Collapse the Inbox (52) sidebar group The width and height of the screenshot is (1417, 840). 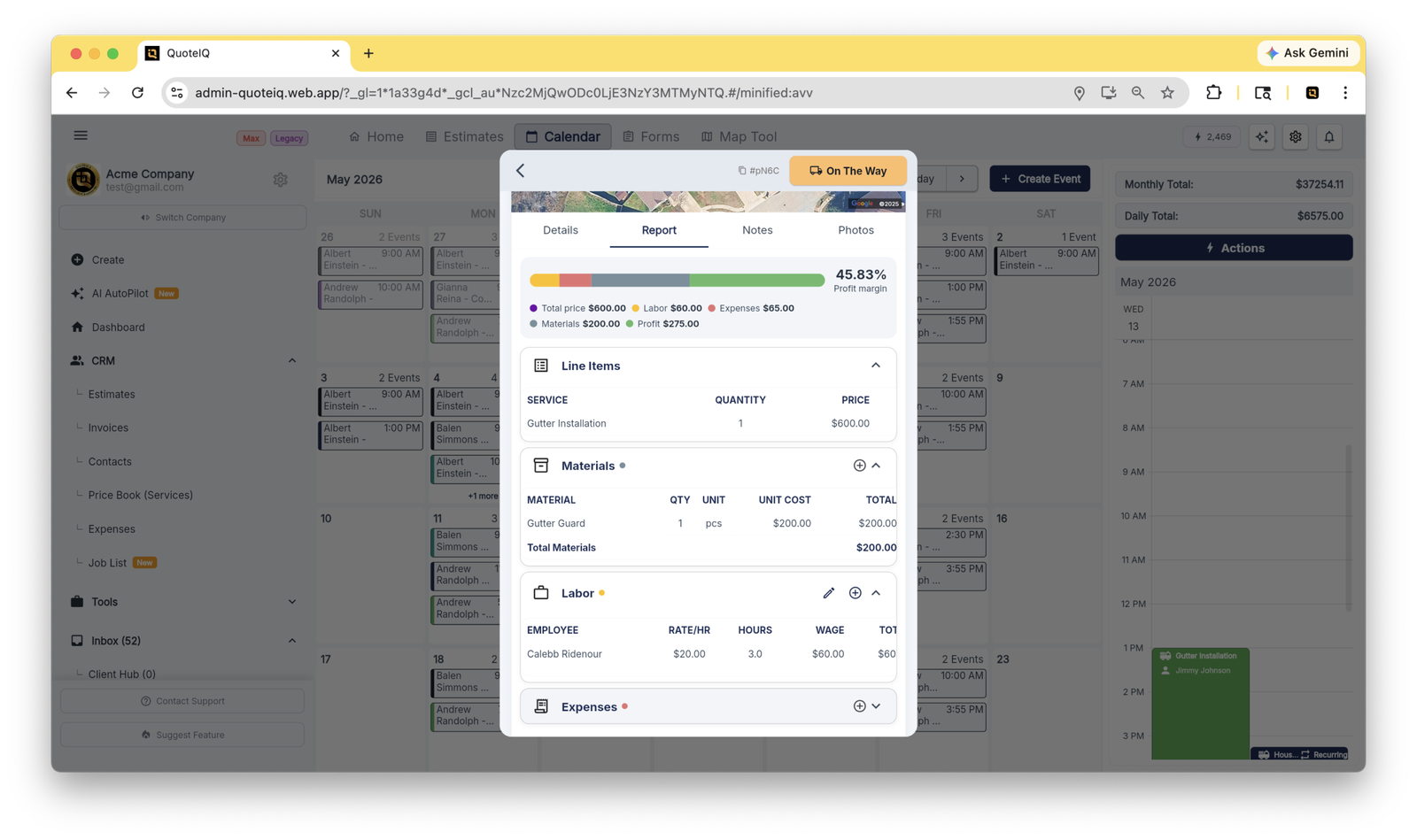292,641
